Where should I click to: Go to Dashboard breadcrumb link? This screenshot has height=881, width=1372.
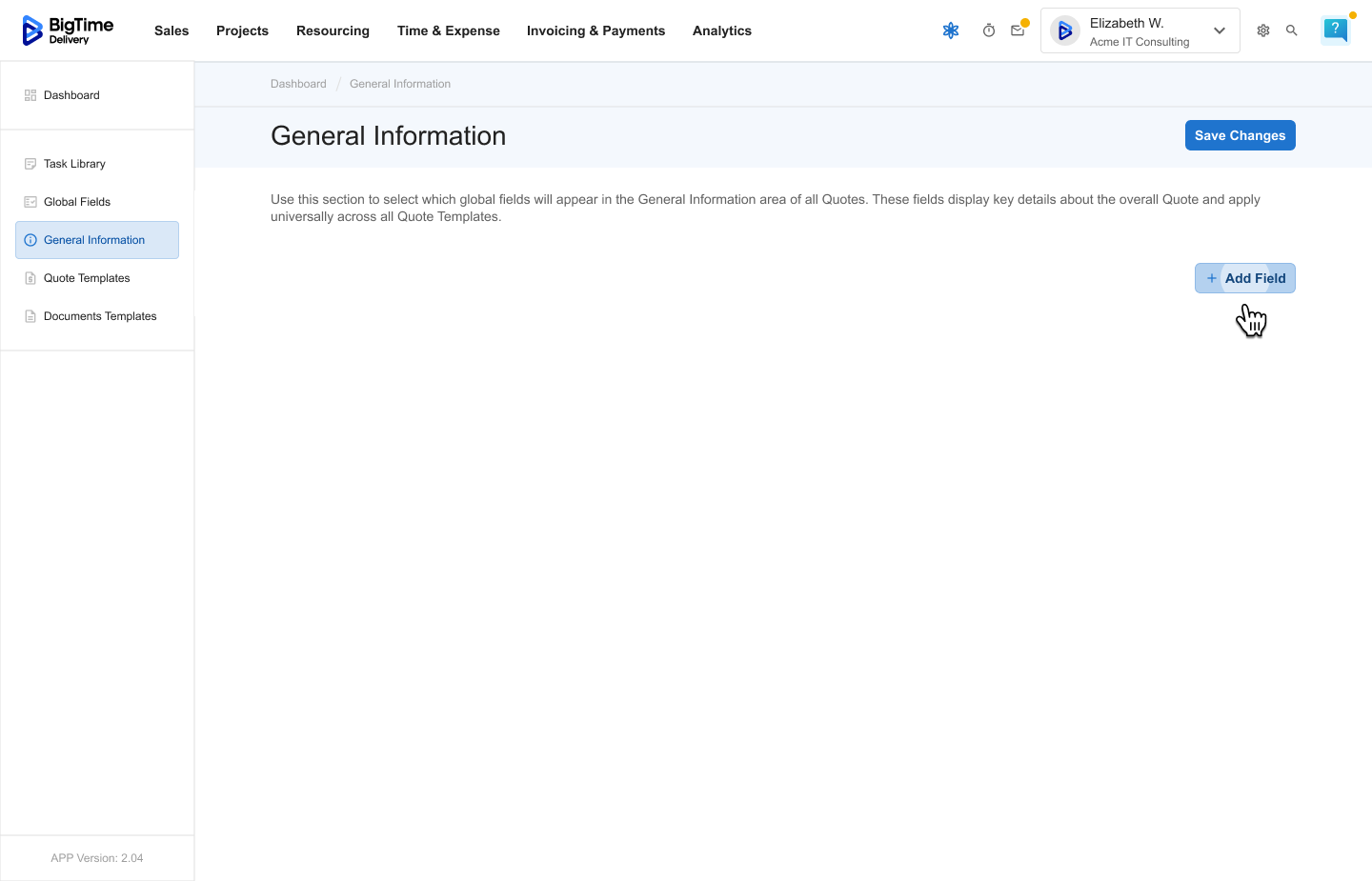(298, 84)
